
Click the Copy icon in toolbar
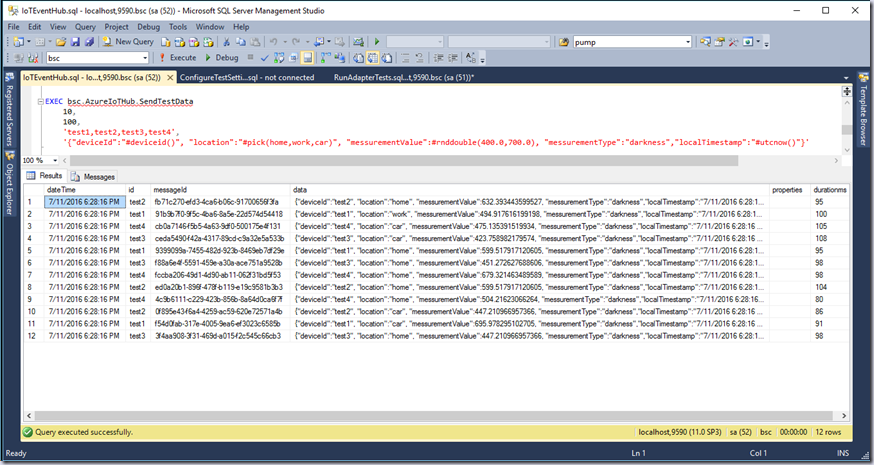pos(241,42)
